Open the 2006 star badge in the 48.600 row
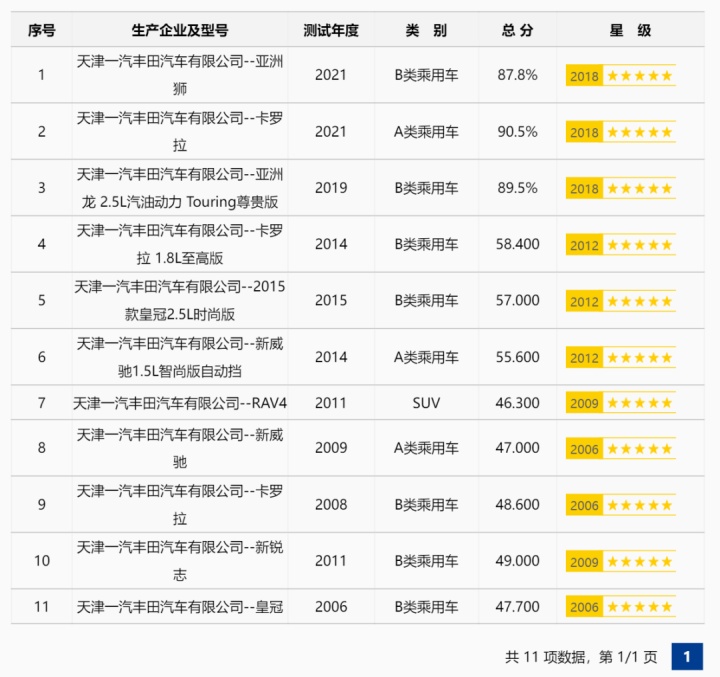 coord(620,505)
